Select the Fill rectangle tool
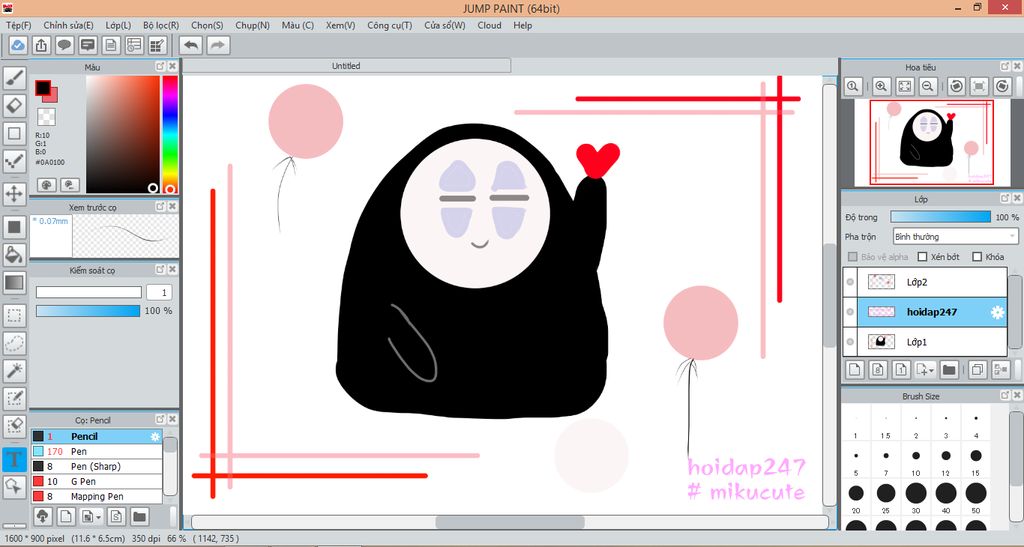Screen dimensions: 1024x547 pos(14,227)
